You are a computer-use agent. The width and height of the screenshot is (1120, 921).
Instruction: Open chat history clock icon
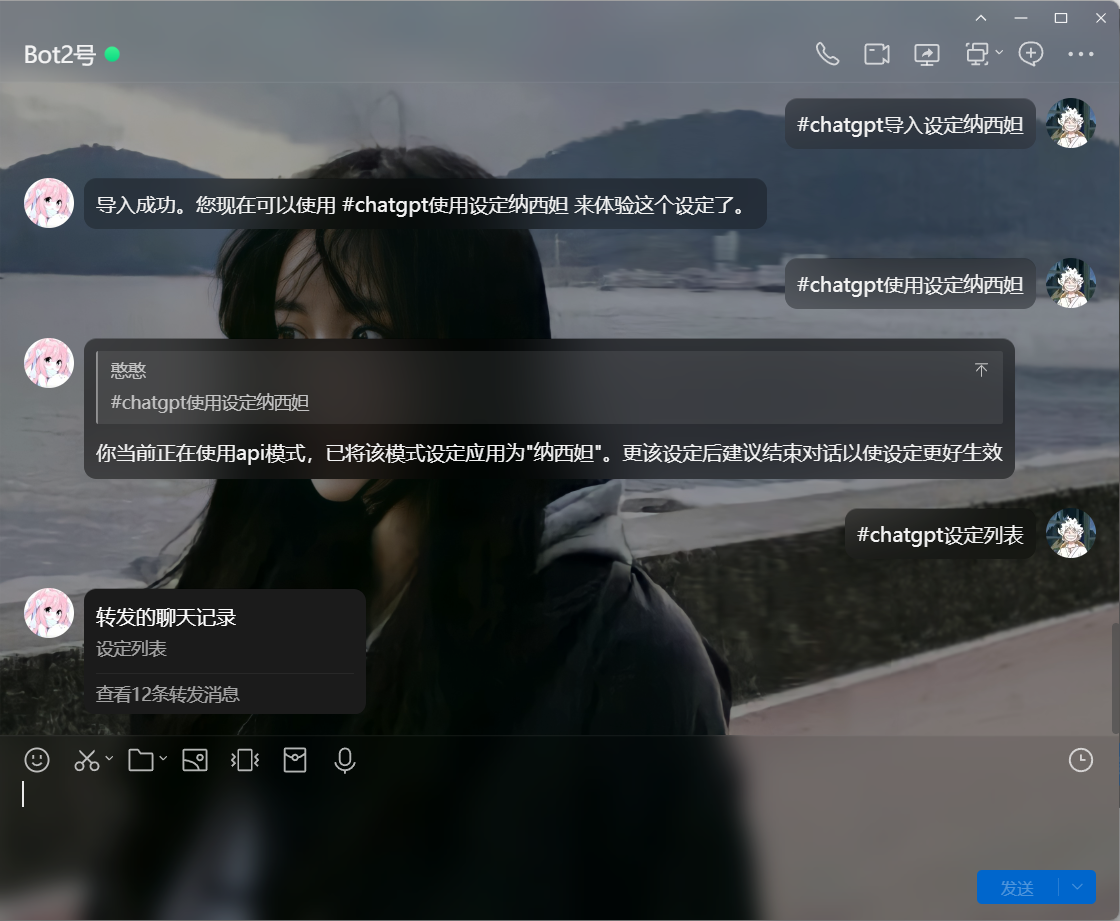(1081, 760)
